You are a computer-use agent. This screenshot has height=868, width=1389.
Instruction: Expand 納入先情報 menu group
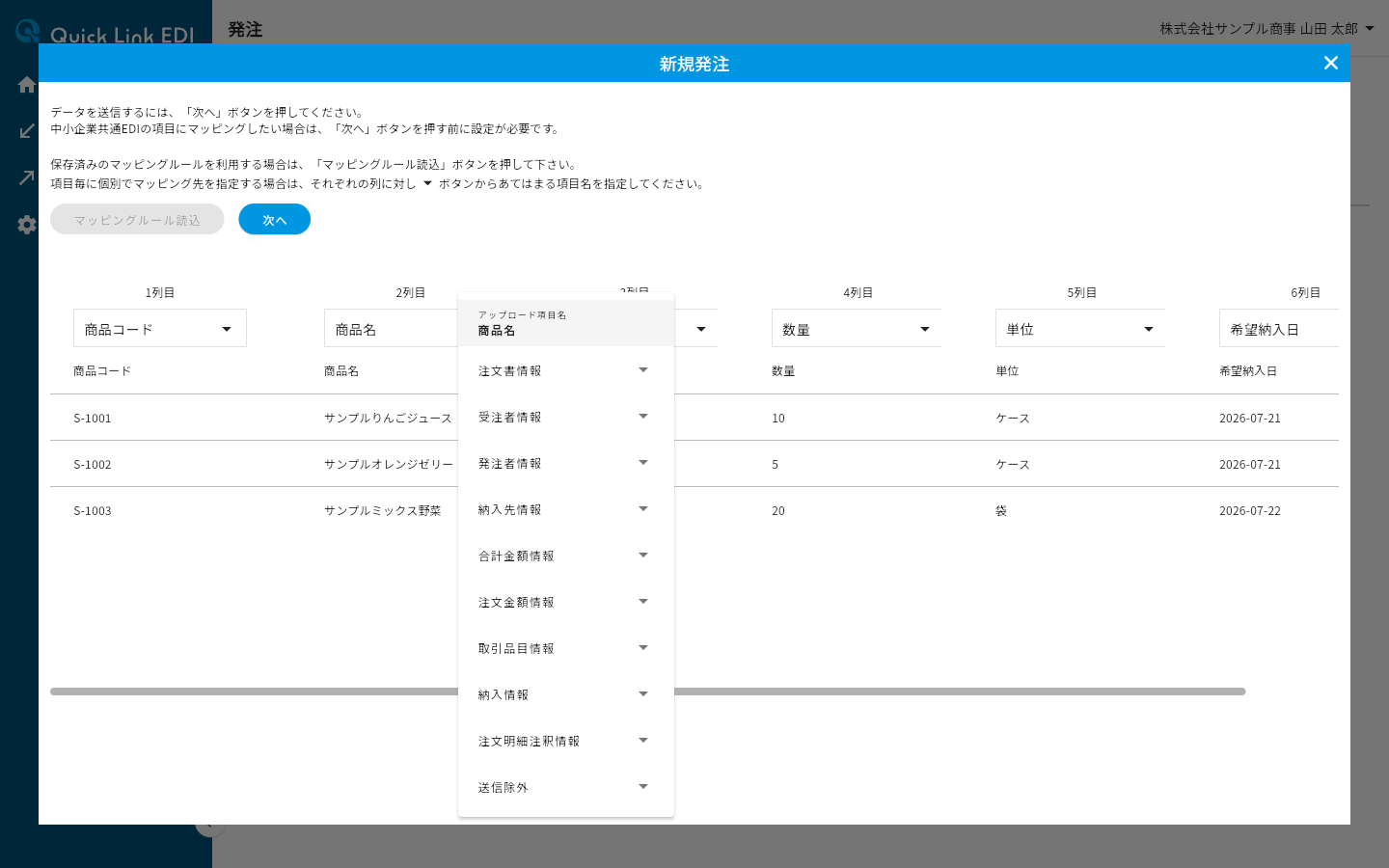click(x=566, y=509)
